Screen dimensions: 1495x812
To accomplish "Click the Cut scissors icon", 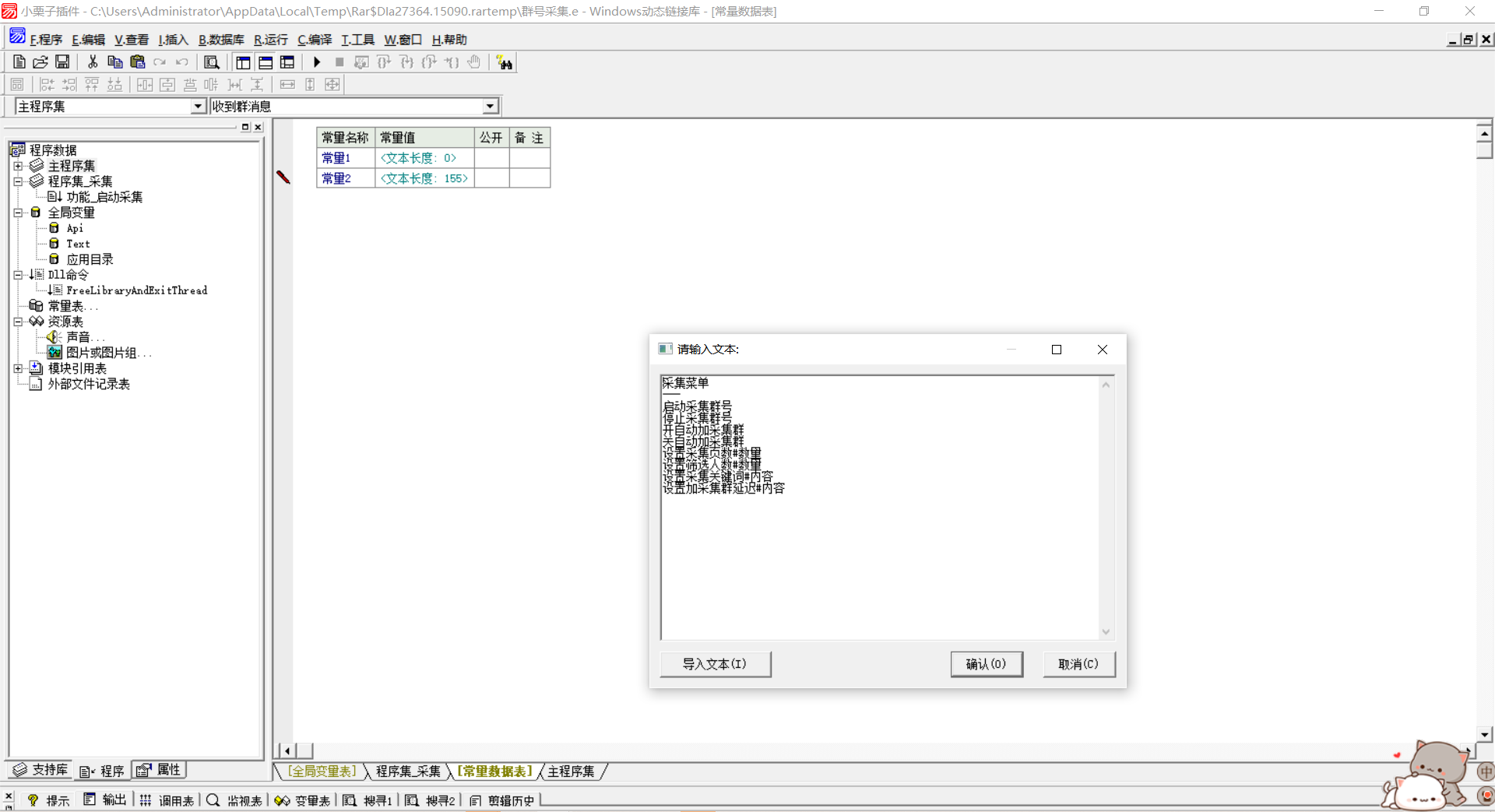I will 93,62.
